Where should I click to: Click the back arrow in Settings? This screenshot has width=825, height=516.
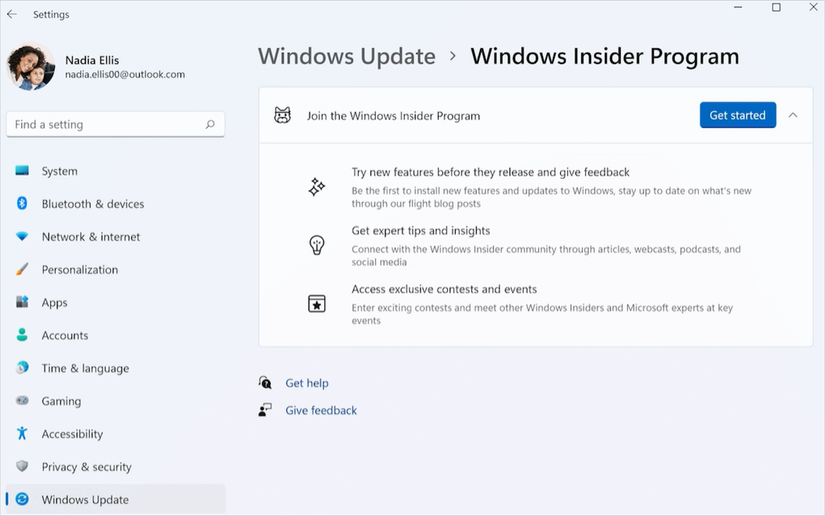12,14
